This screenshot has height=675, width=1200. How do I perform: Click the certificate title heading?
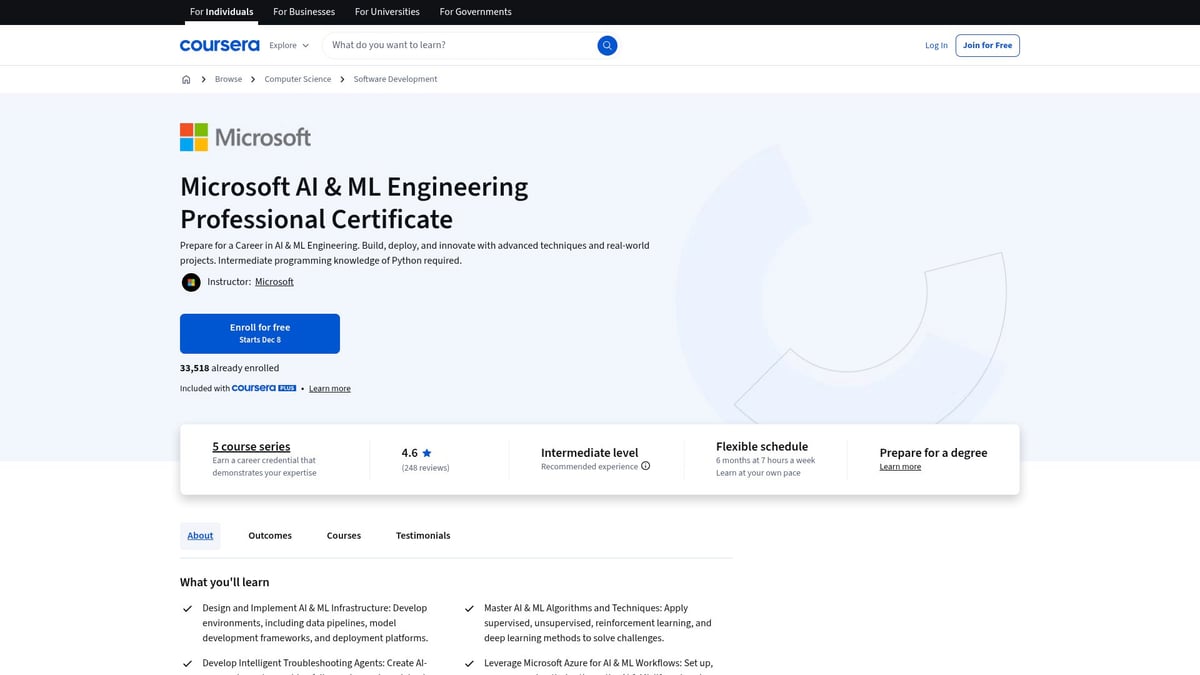coord(354,203)
